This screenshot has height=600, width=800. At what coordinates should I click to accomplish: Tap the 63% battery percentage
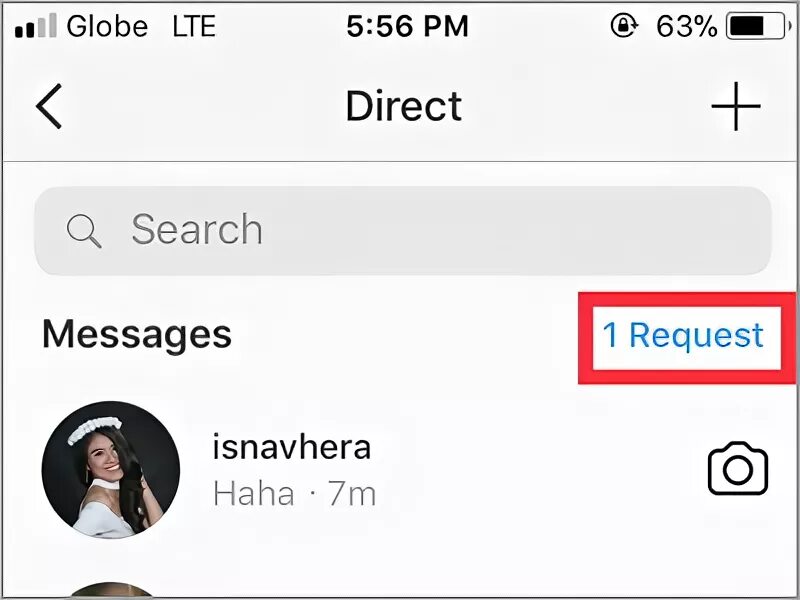(x=686, y=27)
